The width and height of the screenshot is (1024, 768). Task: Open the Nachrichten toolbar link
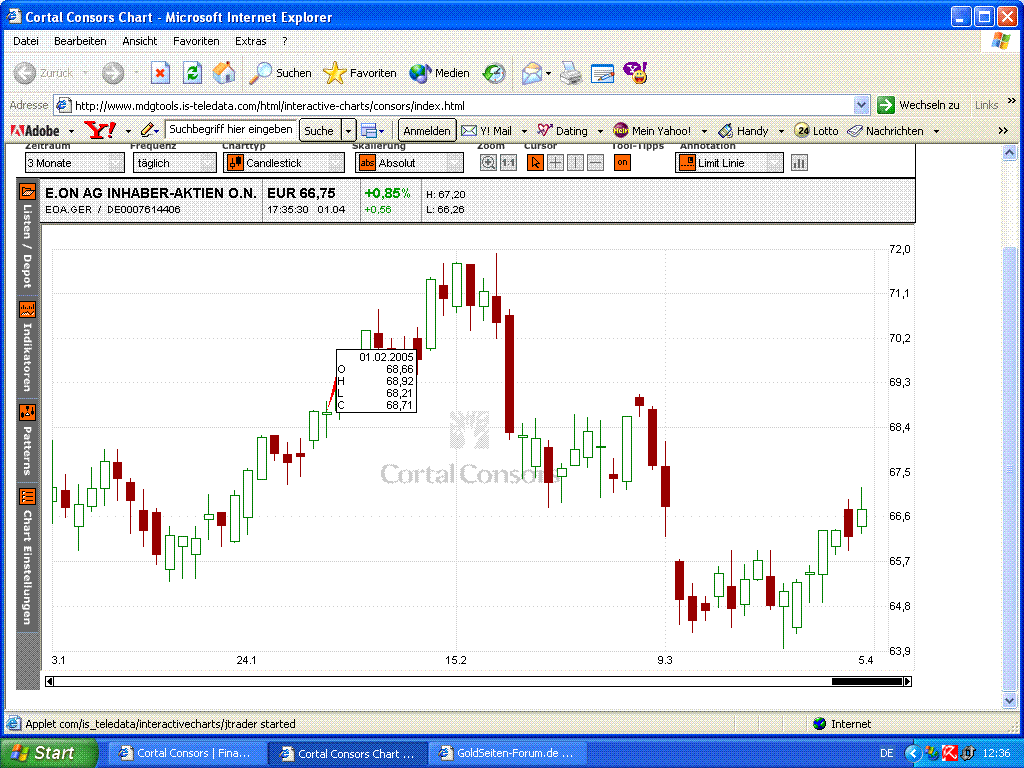885,131
